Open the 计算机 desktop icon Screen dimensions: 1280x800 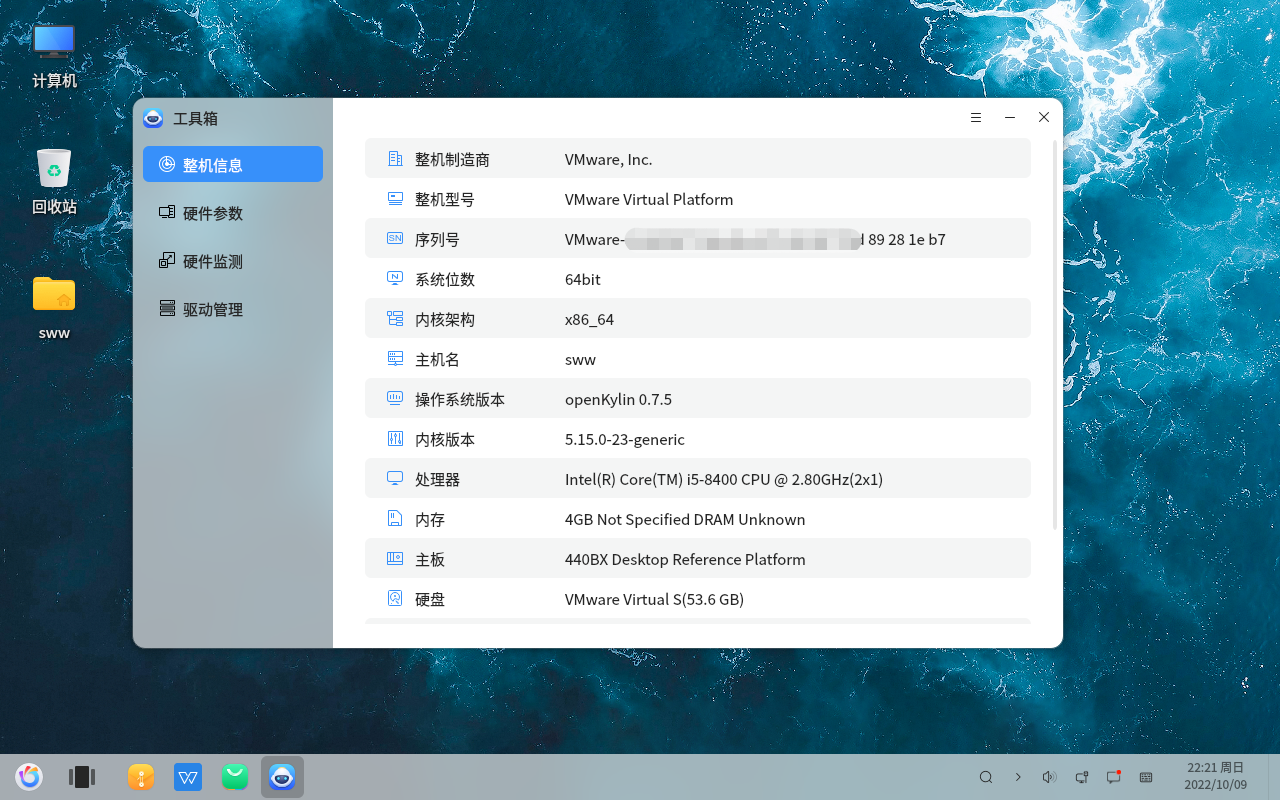click(54, 56)
